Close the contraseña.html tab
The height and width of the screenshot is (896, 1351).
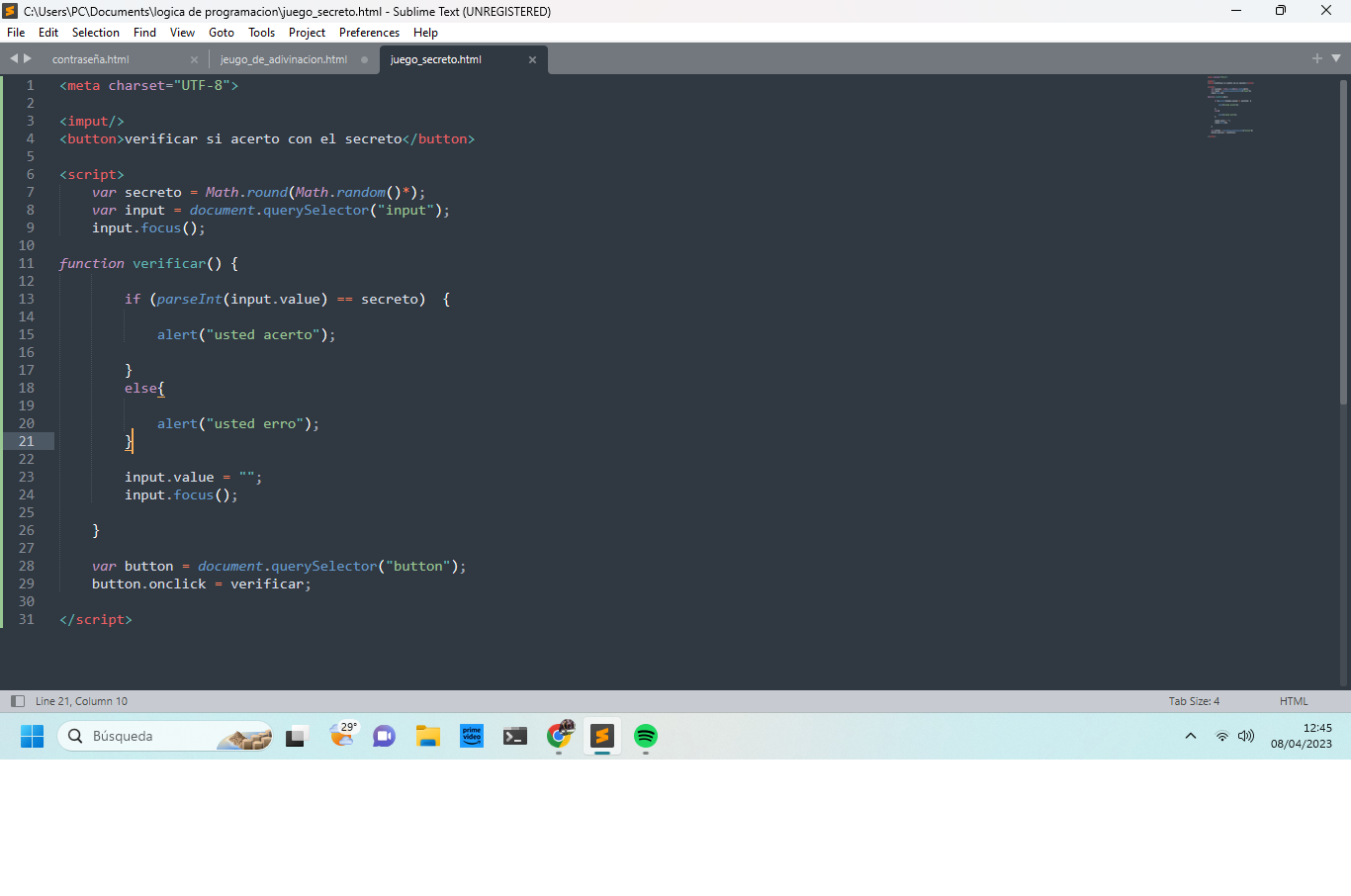click(194, 59)
